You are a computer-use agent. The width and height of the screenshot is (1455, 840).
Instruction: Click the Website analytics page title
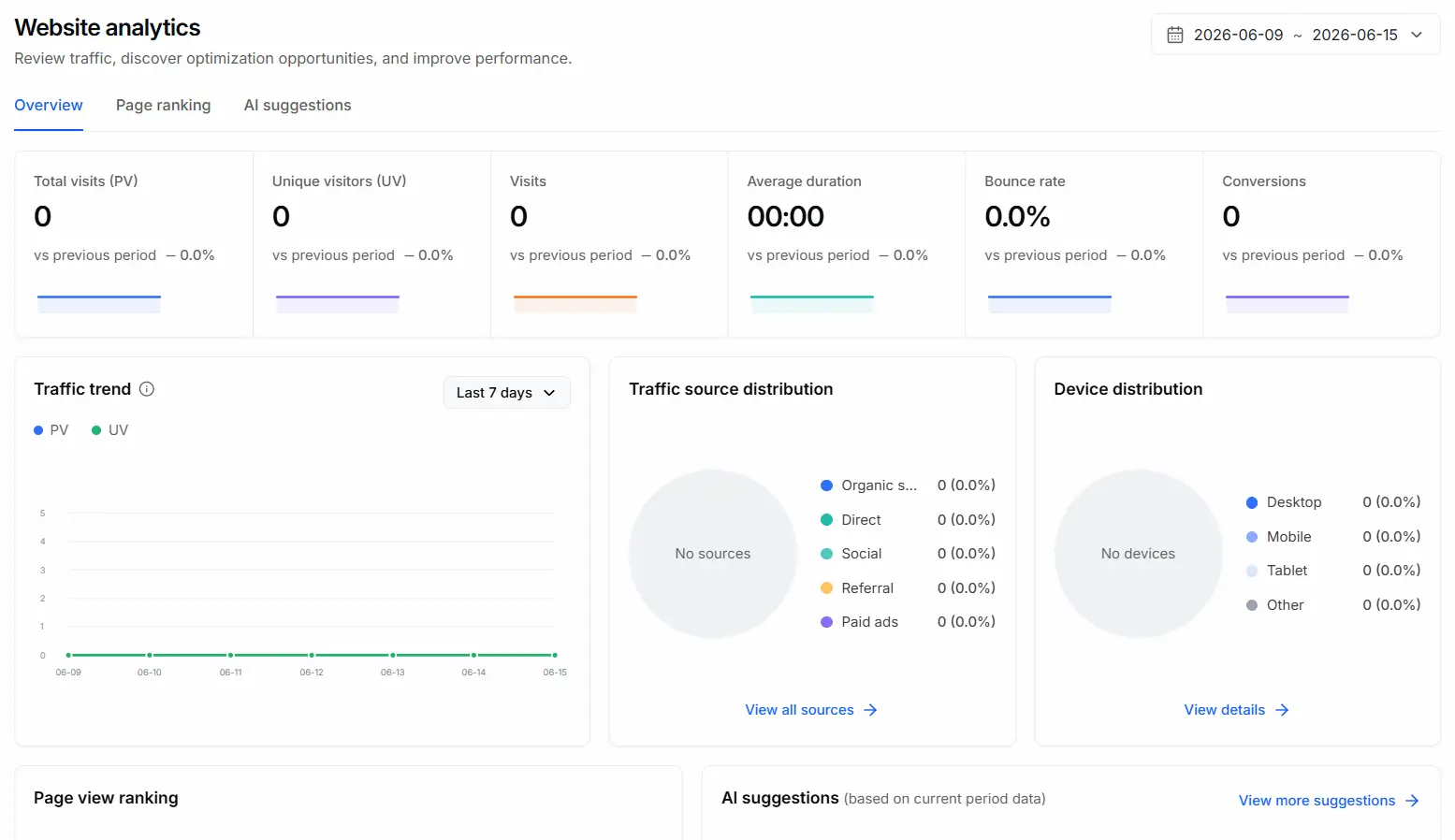pyautogui.click(x=108, y=28)
